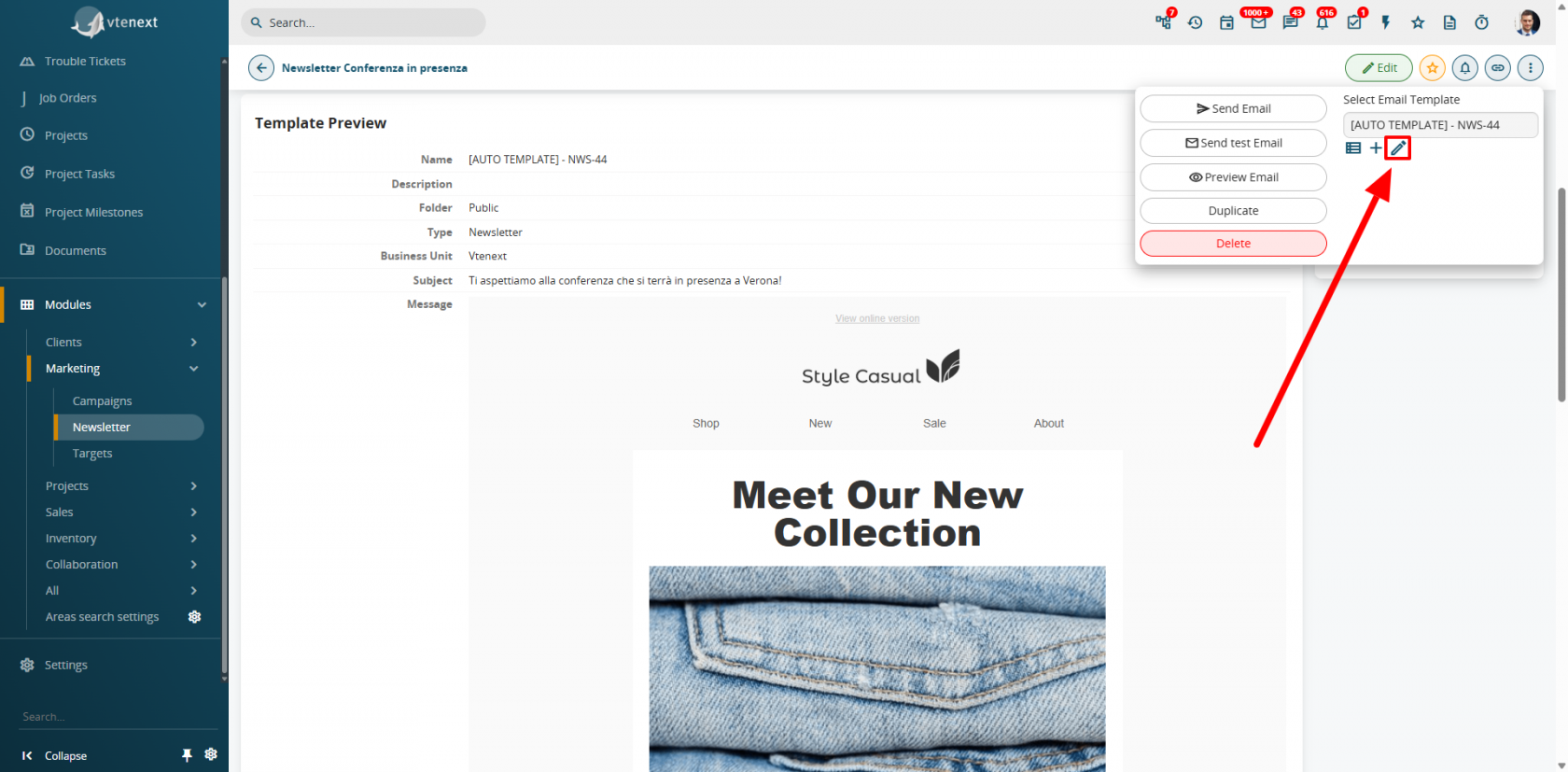This screenshot has height=772, width=1568.
Task: Open Settings in the sidebar
Action: (65, 665)
